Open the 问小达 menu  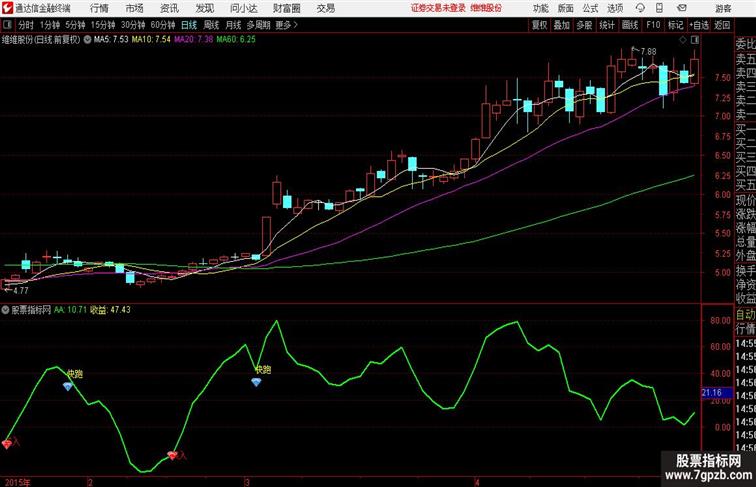tap(243, 8)
